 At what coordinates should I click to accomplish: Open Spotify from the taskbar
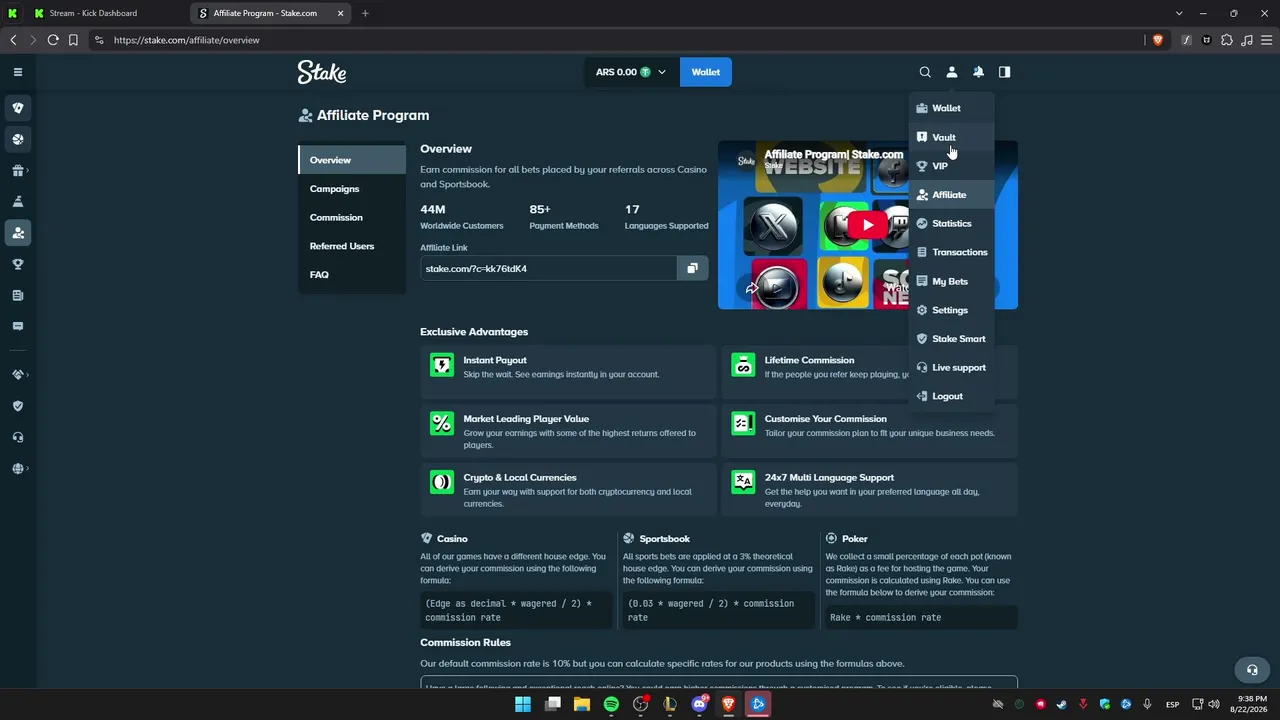[611, 704]
